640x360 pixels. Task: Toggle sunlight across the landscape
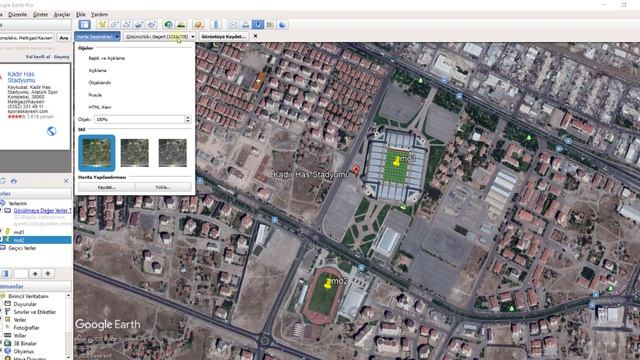pyautogui.click(x=181, y=24)
